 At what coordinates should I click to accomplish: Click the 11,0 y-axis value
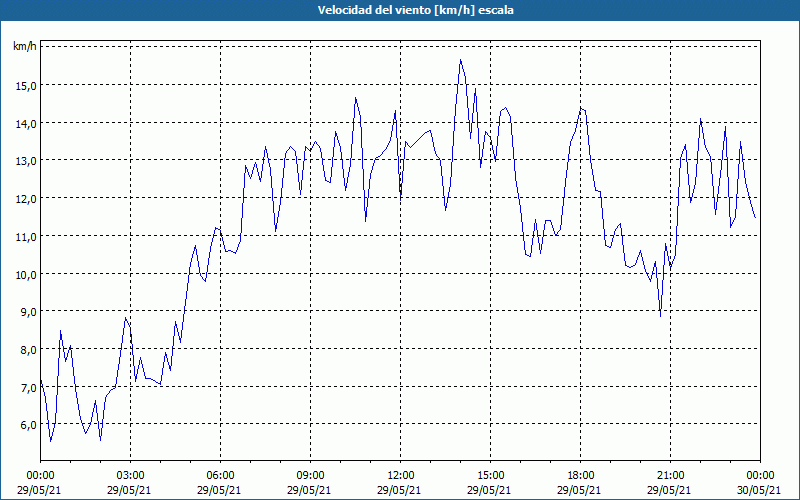pyautogui.click(x=26, y=236)
